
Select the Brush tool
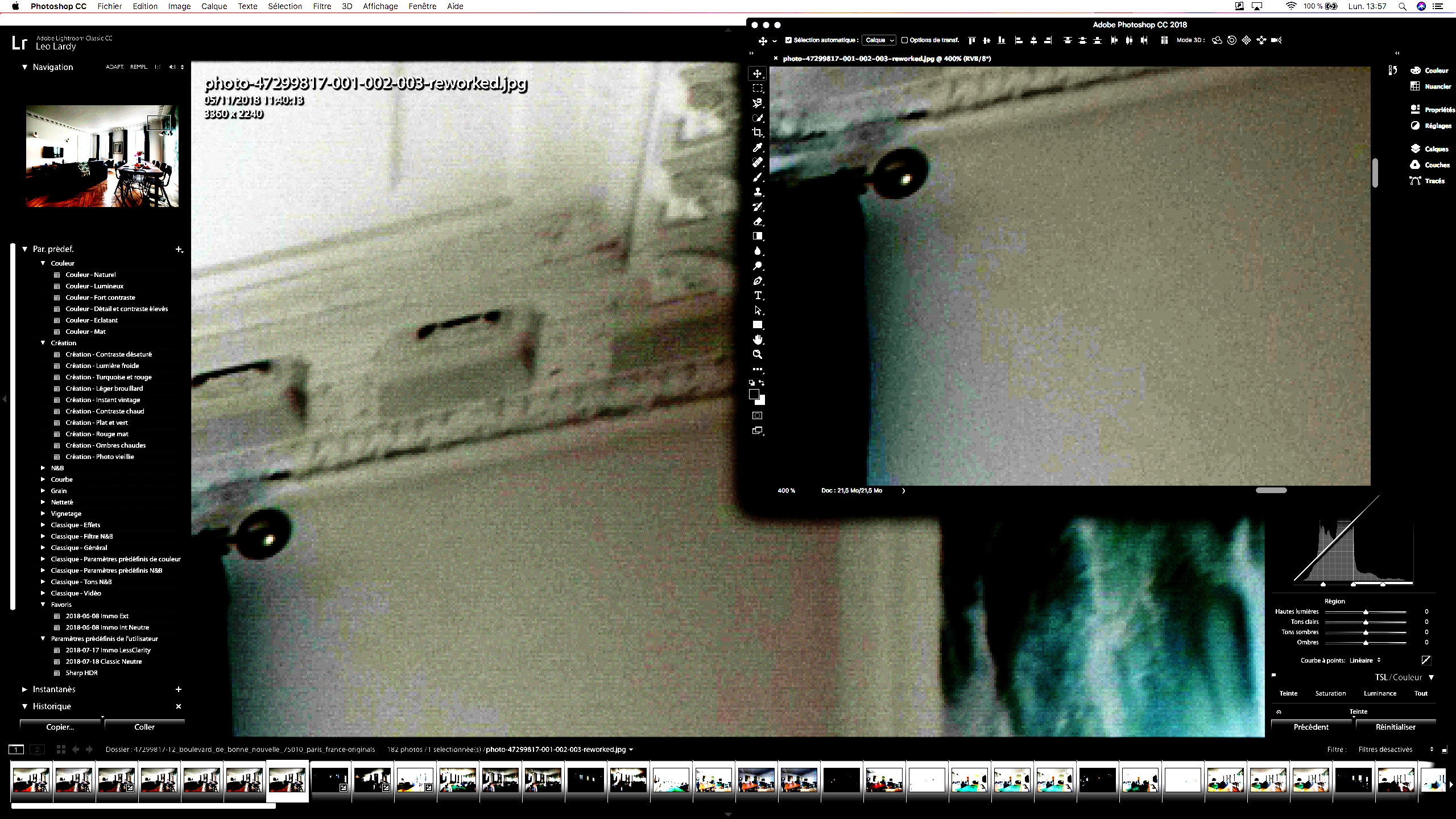758,177
